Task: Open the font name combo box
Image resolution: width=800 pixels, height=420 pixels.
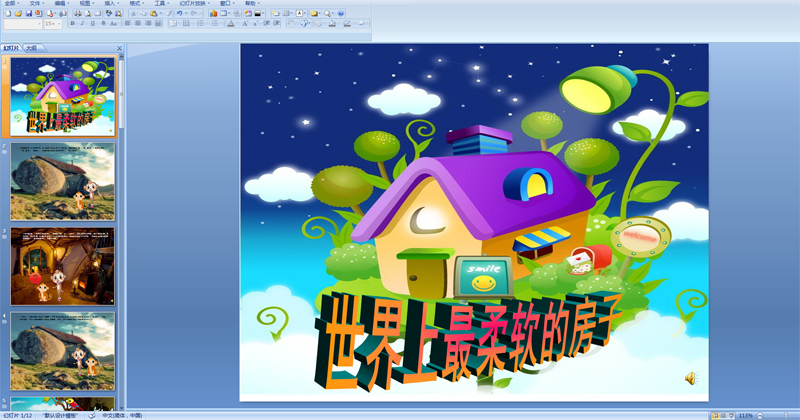Action: coord(23,24)
